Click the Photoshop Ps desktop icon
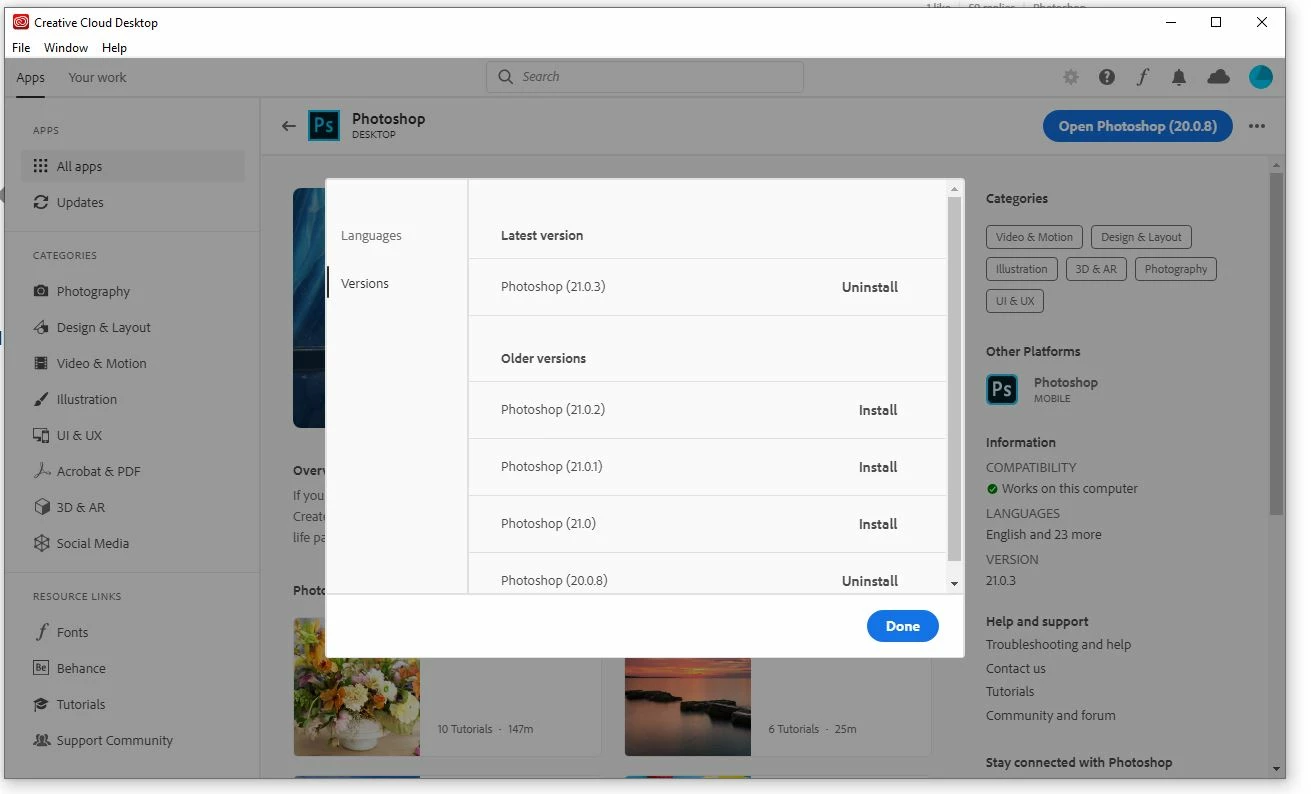1311x794 pixels. click(324, 126)
